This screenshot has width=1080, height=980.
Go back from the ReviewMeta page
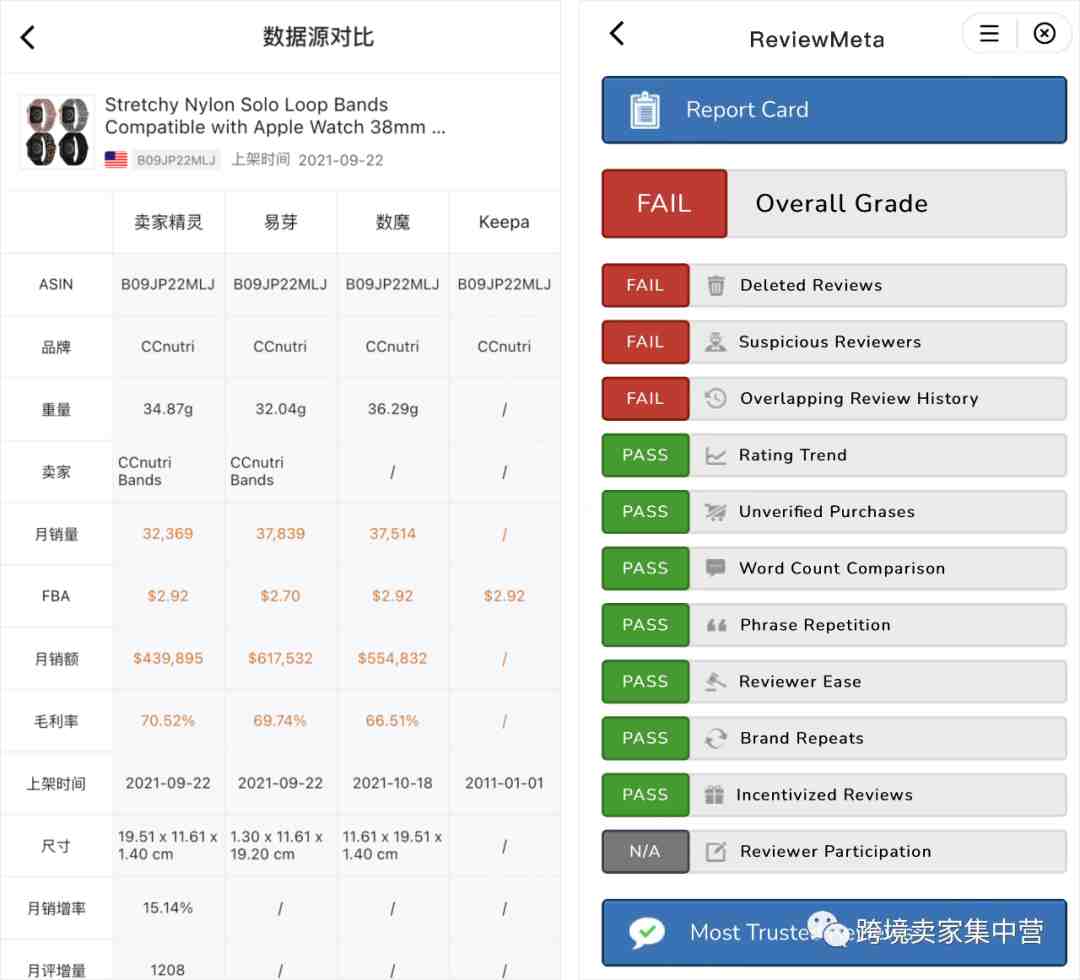click(617, 33)
